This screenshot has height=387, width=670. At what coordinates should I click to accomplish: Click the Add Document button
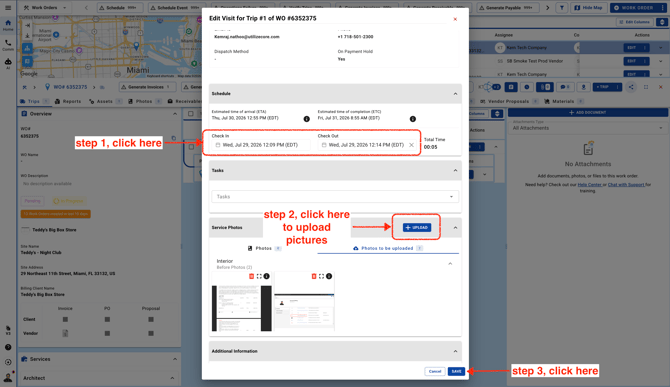tap(588, 112)
